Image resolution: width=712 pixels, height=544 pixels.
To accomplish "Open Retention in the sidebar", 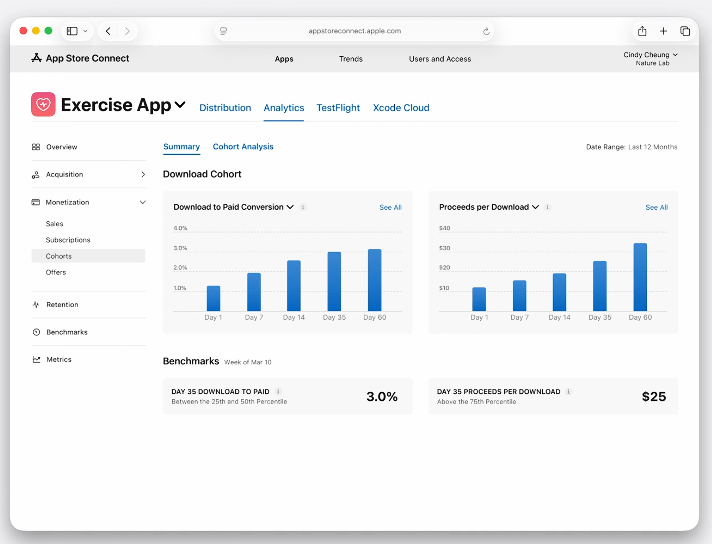I will tap(62, 304).
